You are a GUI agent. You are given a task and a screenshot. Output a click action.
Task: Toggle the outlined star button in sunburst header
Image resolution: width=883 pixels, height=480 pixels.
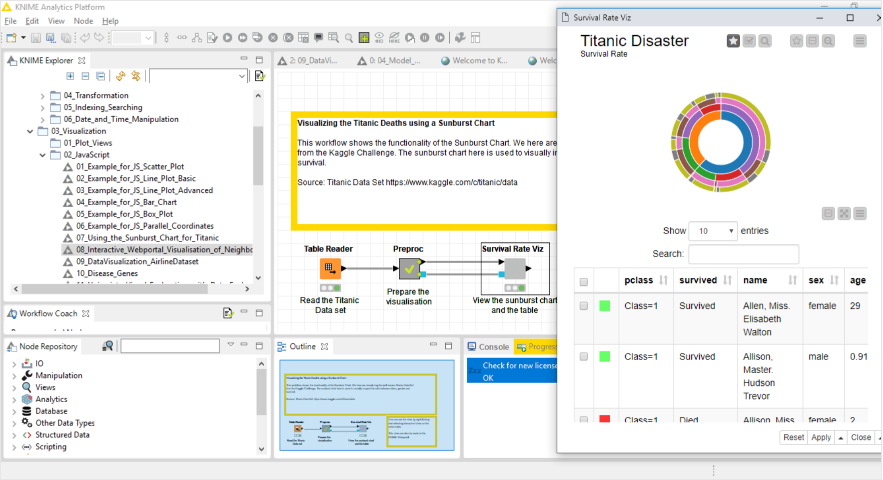click(x=796, y=41)
